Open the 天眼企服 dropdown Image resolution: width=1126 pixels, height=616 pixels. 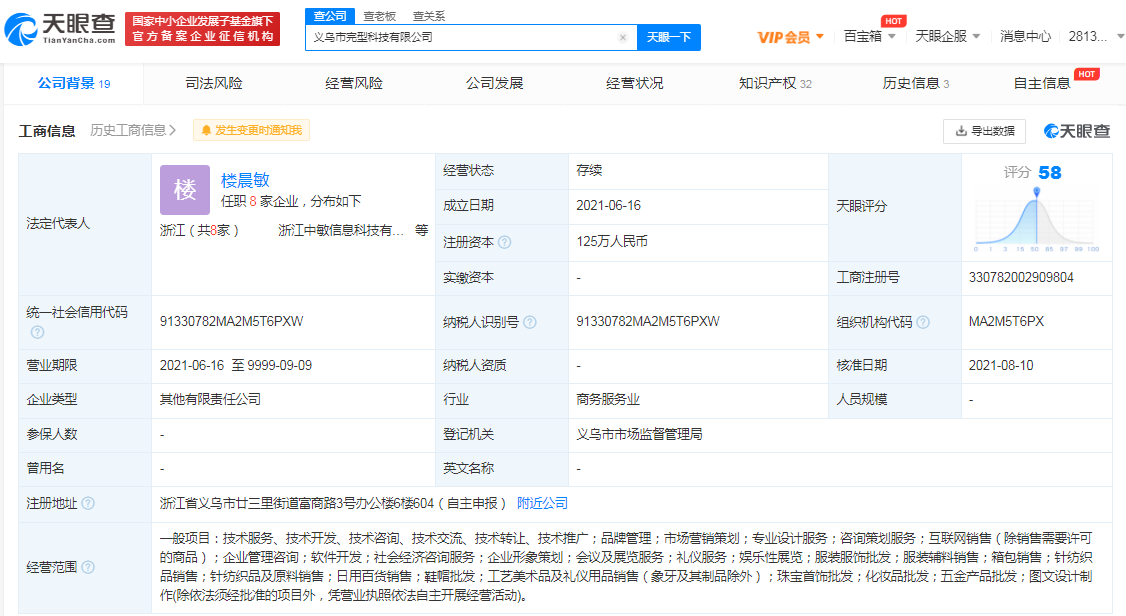[947, 36]
